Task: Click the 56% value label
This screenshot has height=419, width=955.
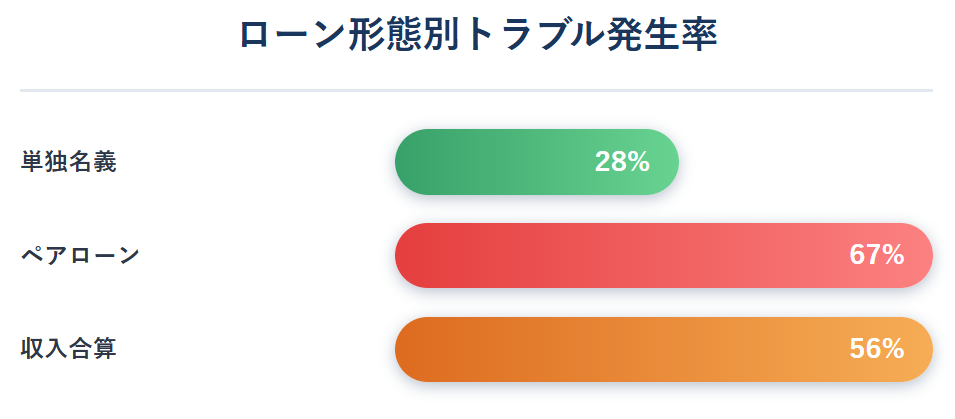Action: point(876,350)
